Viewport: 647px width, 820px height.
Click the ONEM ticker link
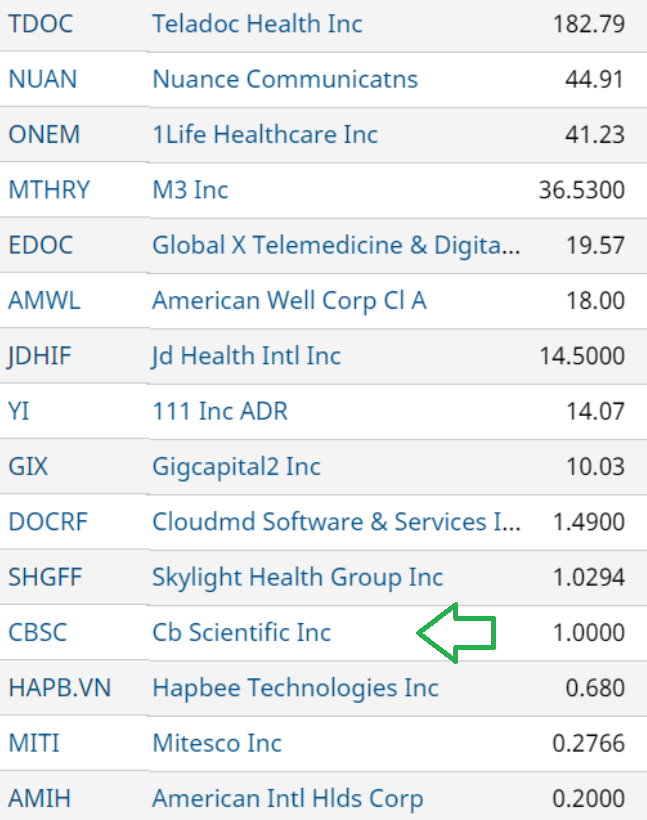coord(44,135)
